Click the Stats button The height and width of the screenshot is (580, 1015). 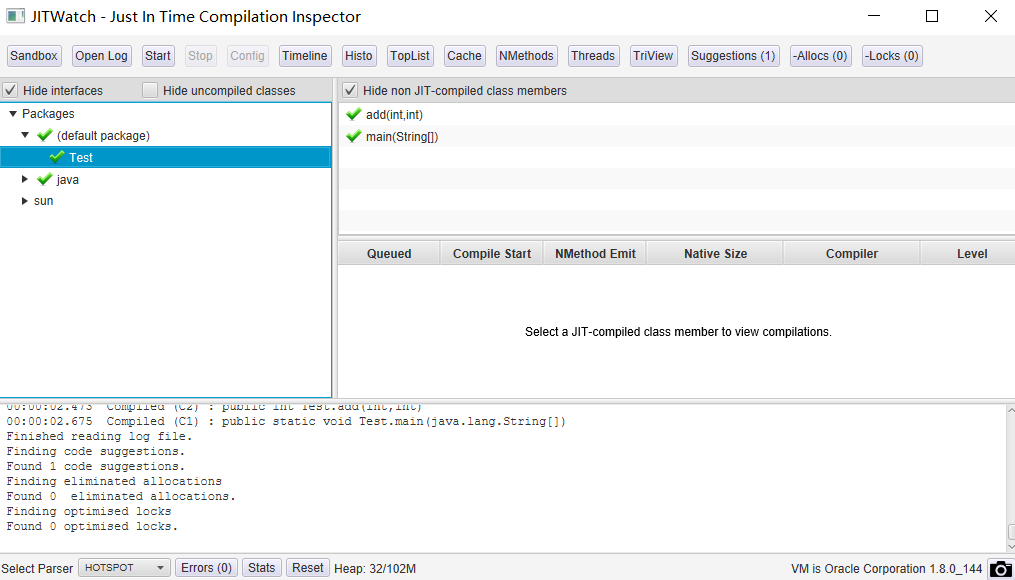click(262, 568)
